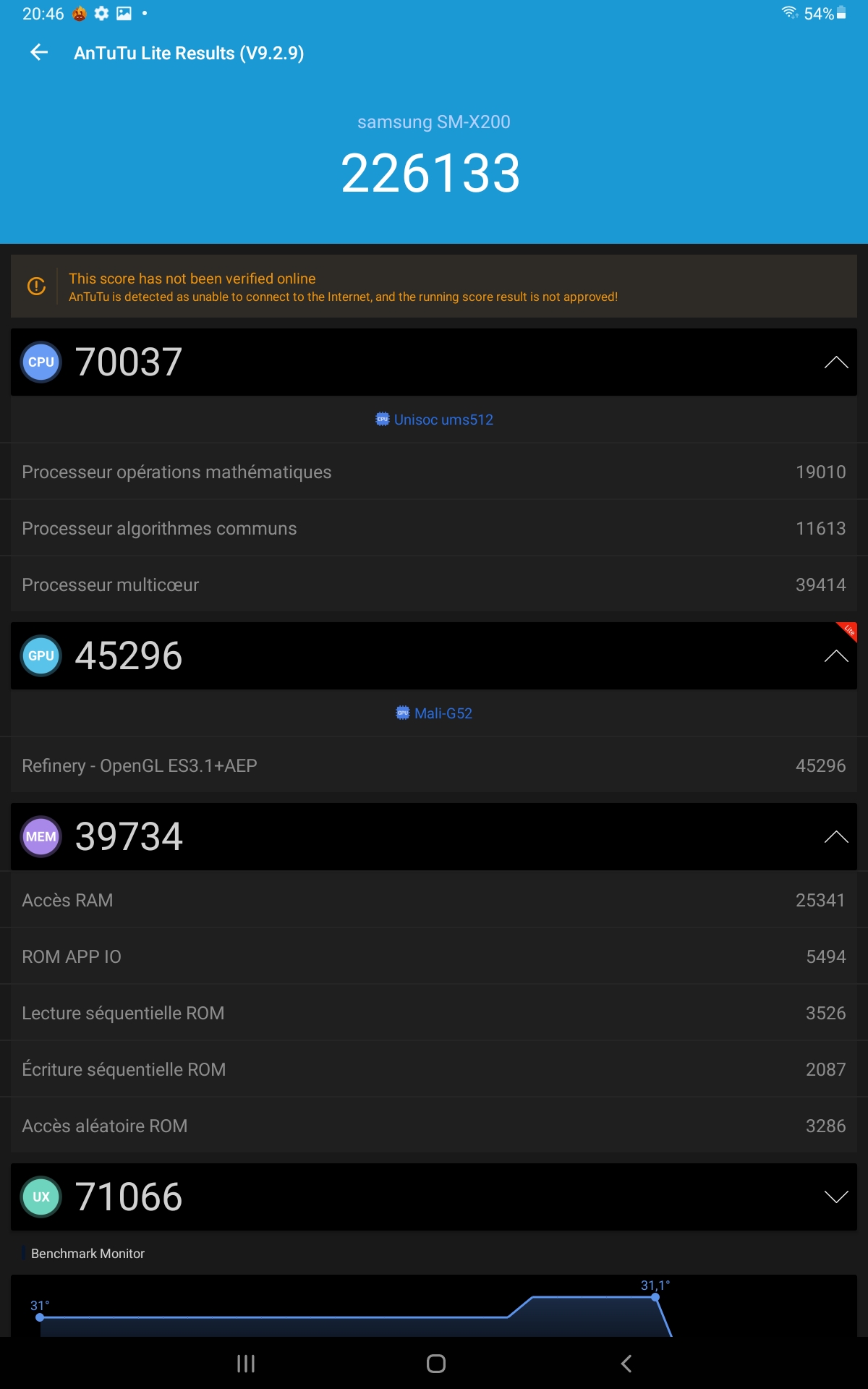
Task: Collapse the CPU score section
Action: 835,362
